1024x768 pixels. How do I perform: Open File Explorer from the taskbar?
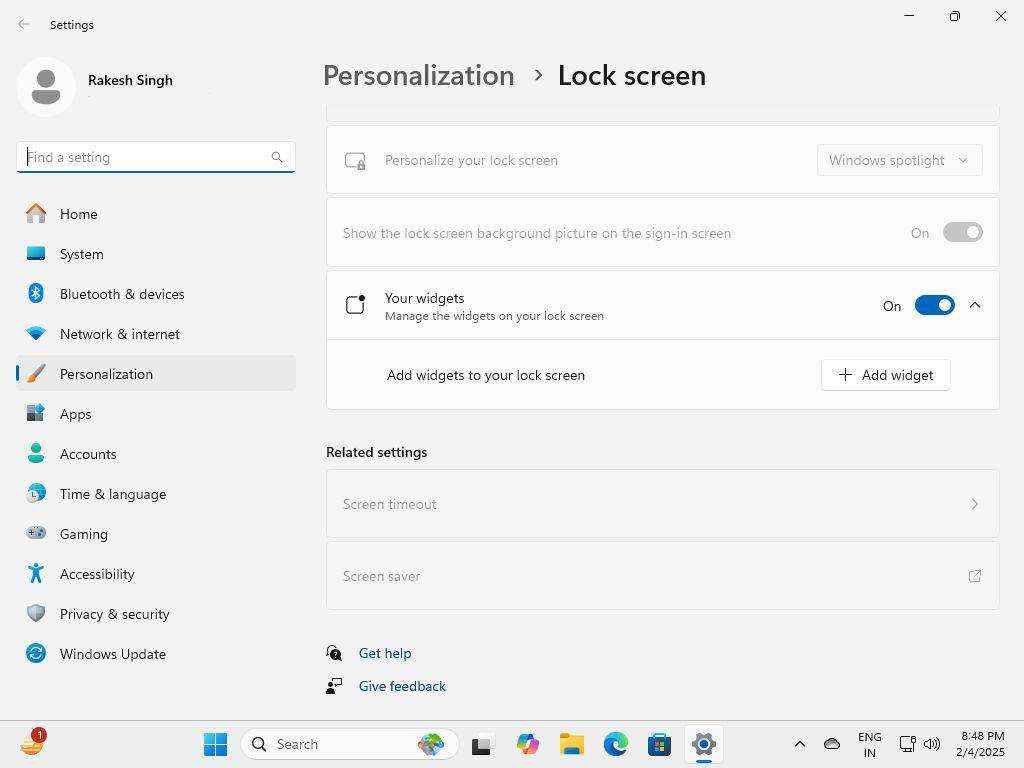[x=571, y=744]
